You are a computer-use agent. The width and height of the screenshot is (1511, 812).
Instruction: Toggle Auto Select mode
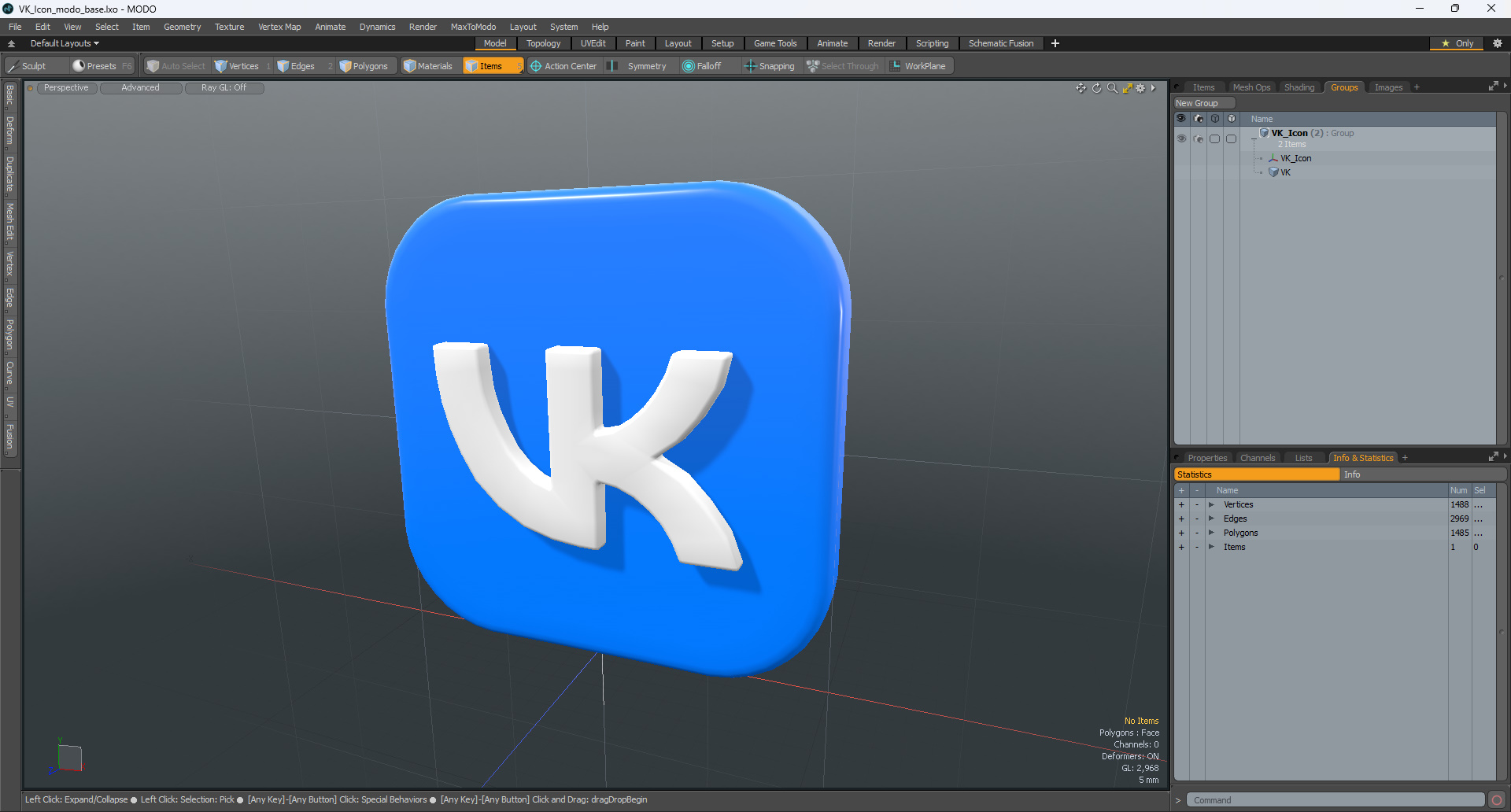point(176,66)
